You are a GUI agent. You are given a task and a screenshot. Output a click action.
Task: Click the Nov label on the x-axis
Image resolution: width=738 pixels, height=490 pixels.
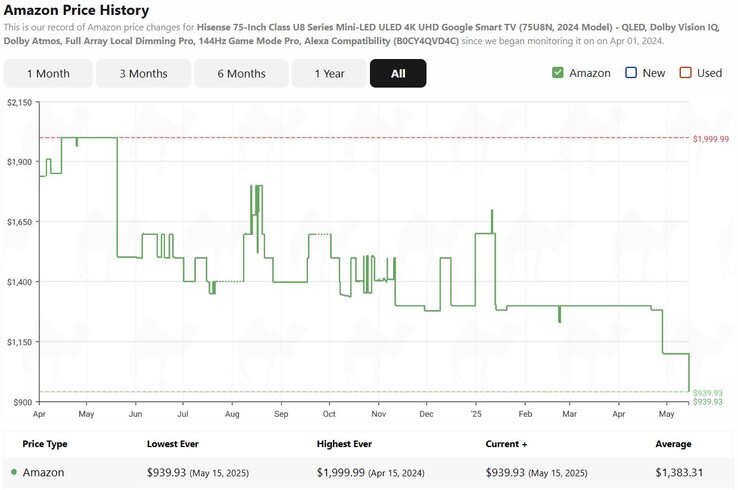(x=378, y=414)
